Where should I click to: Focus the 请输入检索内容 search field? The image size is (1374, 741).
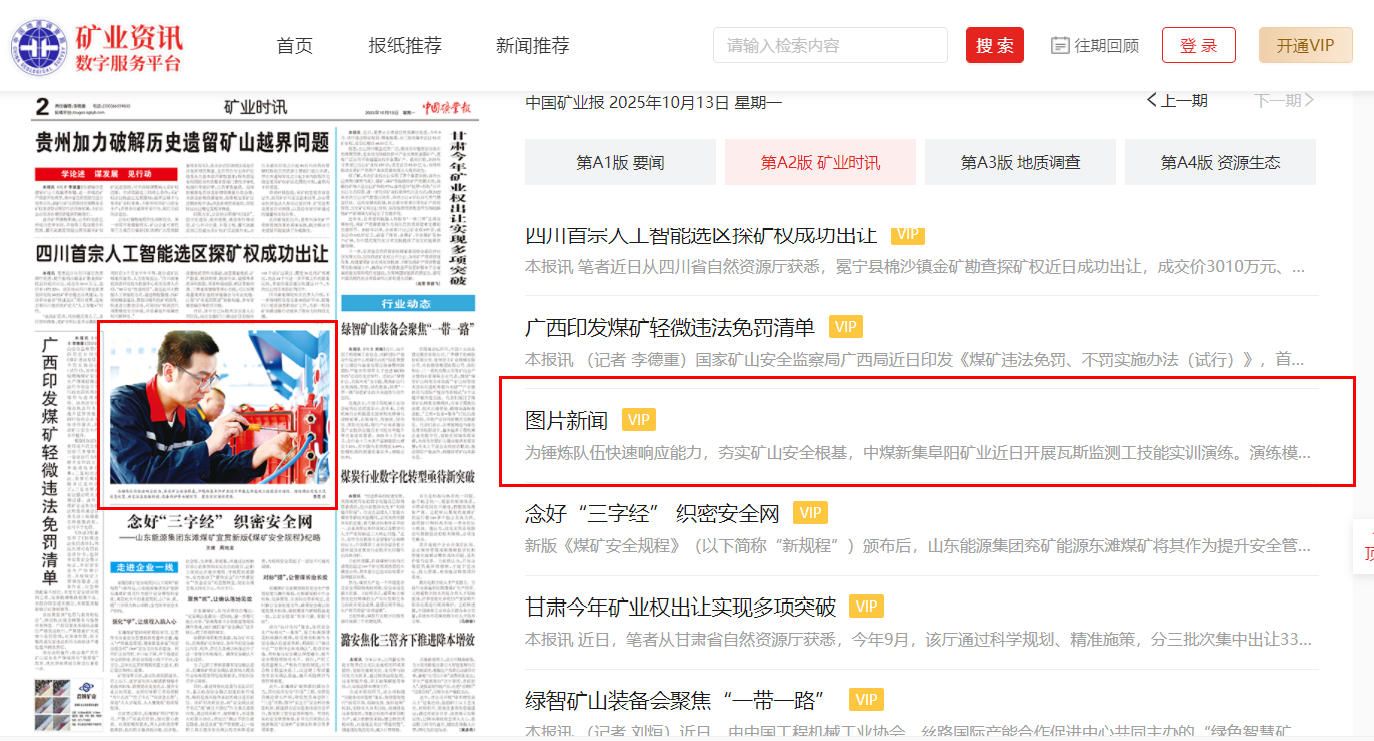click(830, 45)
